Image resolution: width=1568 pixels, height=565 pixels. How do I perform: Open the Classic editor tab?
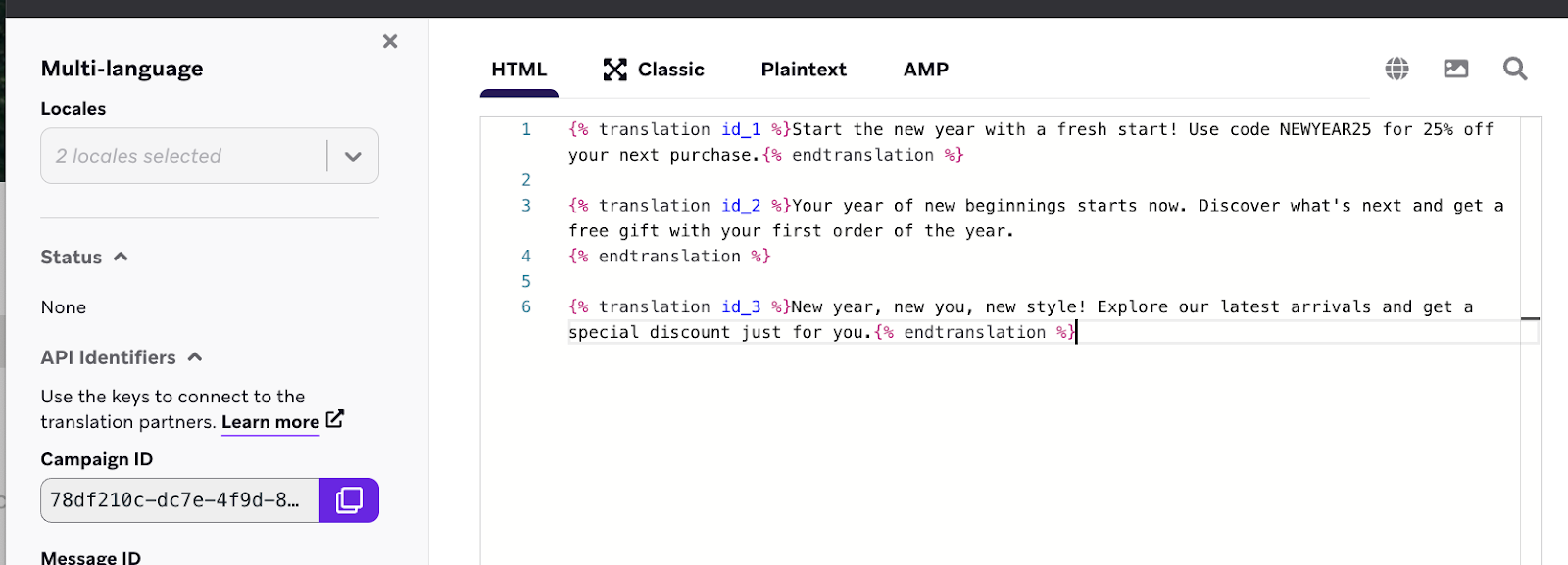pyautogui.click(x=670, y=69)
